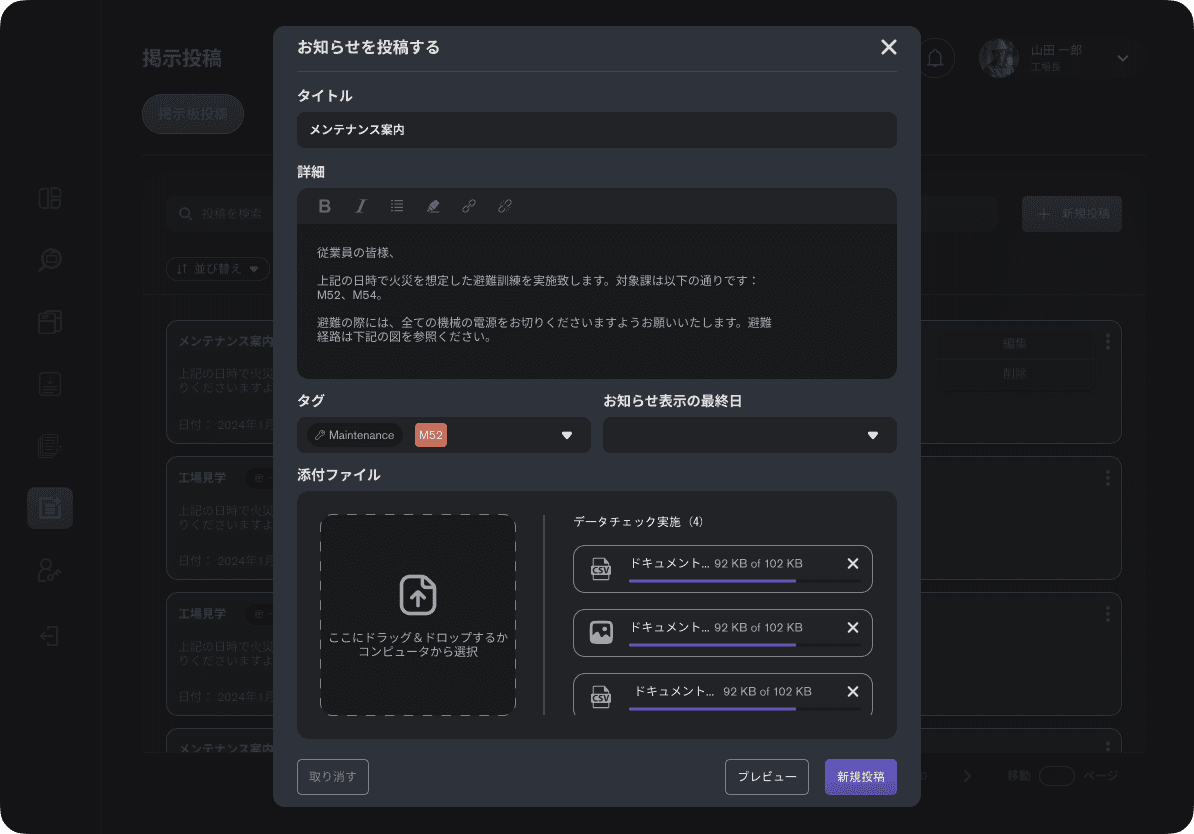Image resolution: width=1194 pixels, height=834 pixels.
Task: Insert a hyperlink using the link icon
Action: [x=468, y=206]
